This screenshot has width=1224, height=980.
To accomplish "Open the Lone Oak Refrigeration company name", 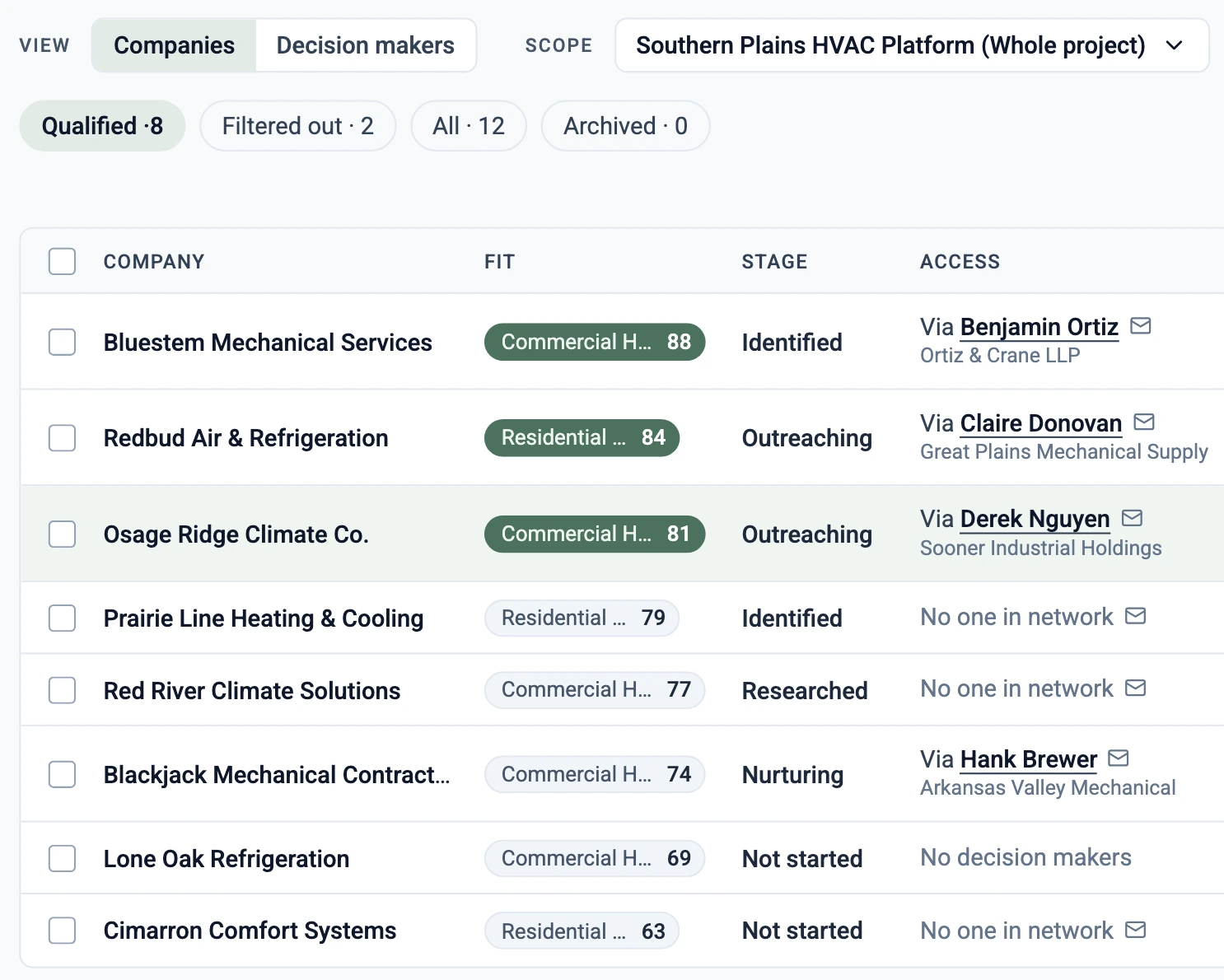I will [x=227, y=859].
